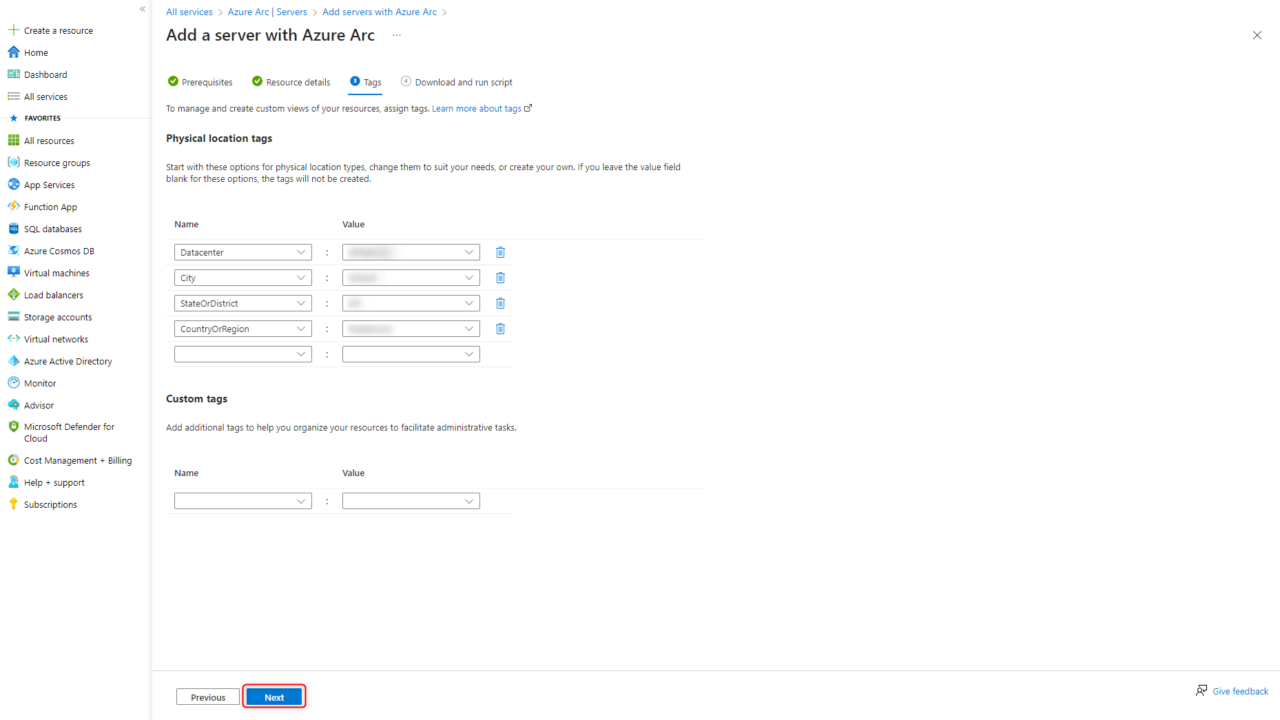Collapse the left sidebar menu
The height and width of the screenshot is (720, 1280).
pyautogui.click(x=142, y=8)
